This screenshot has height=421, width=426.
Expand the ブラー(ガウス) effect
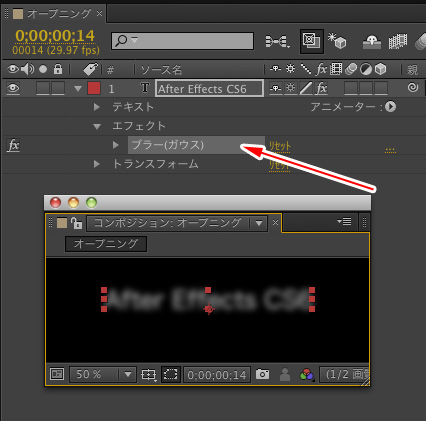pos(116,145)
